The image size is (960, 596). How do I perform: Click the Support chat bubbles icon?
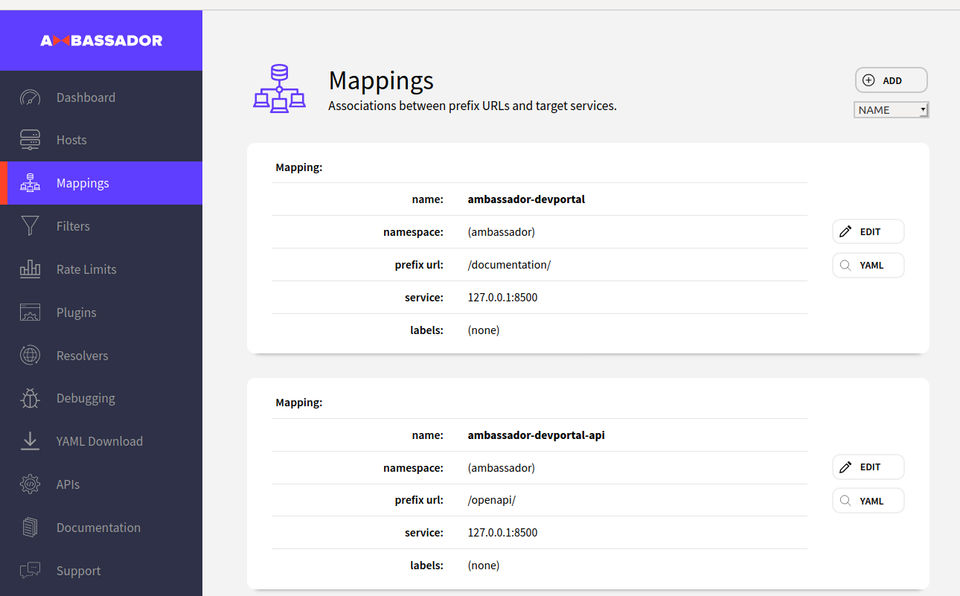click(30, 570)
